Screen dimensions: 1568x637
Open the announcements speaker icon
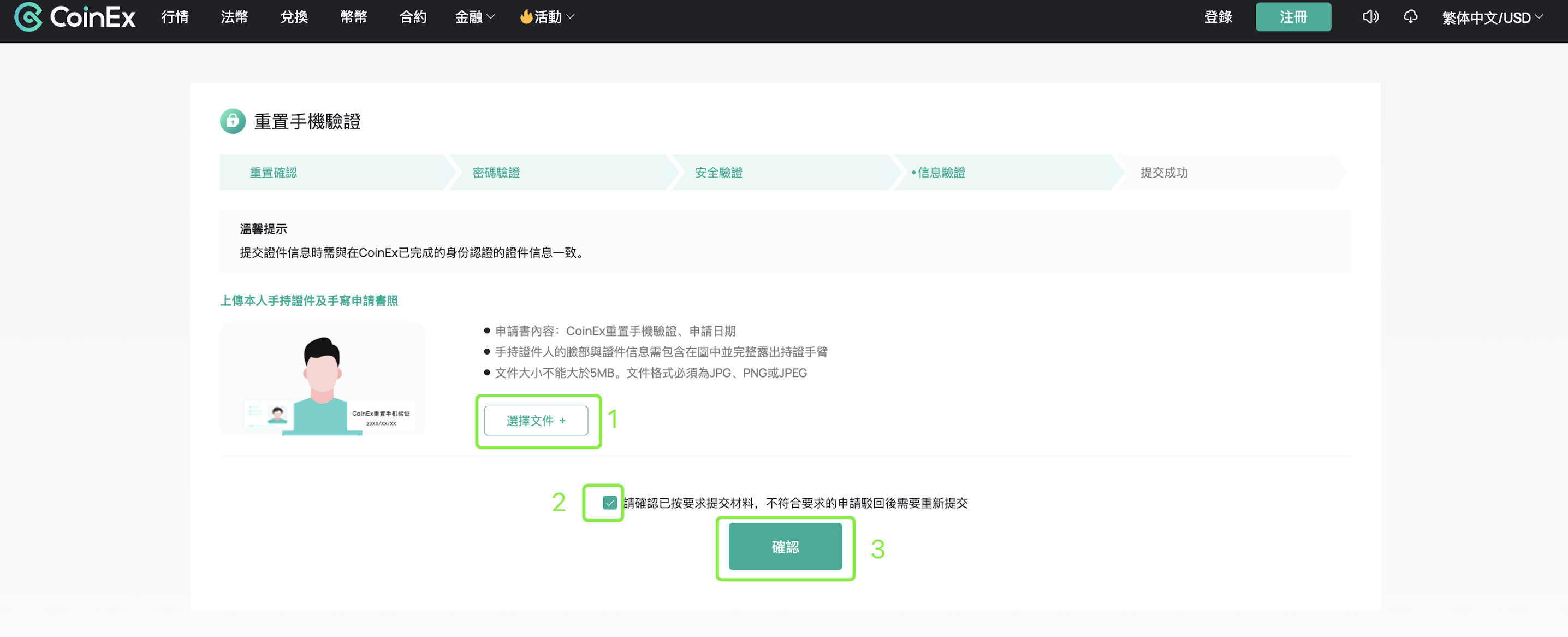click(1370, 17)
